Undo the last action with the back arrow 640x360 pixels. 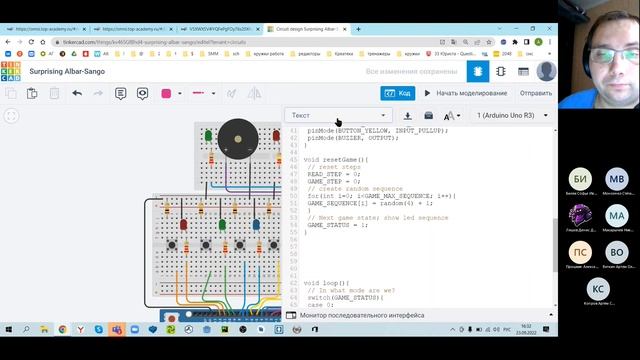tap(77, 93)
